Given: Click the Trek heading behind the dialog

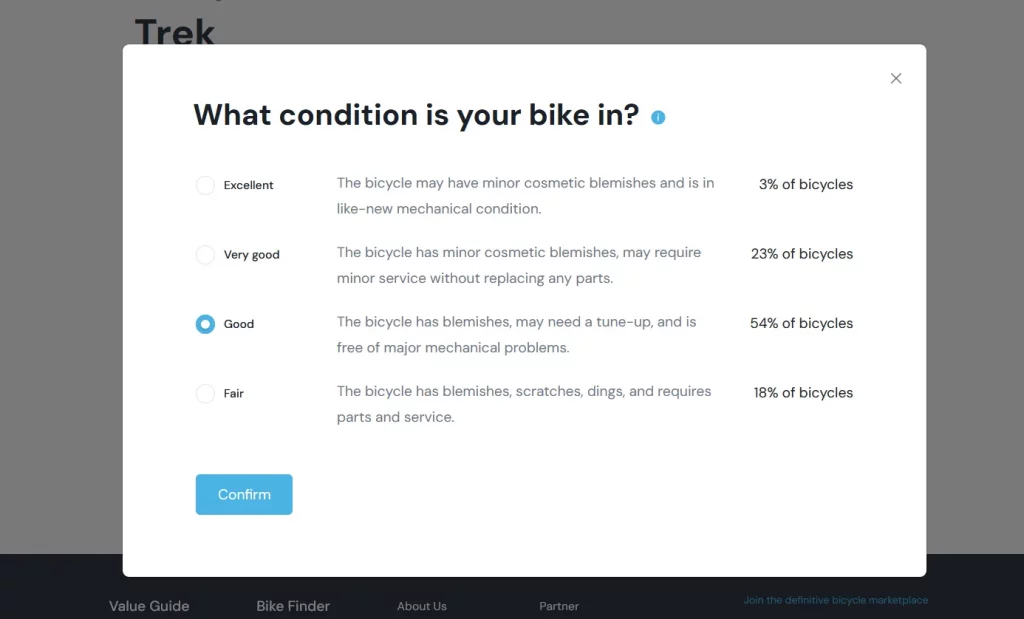Looking at the screenshot, I should (x=175, y=32).
